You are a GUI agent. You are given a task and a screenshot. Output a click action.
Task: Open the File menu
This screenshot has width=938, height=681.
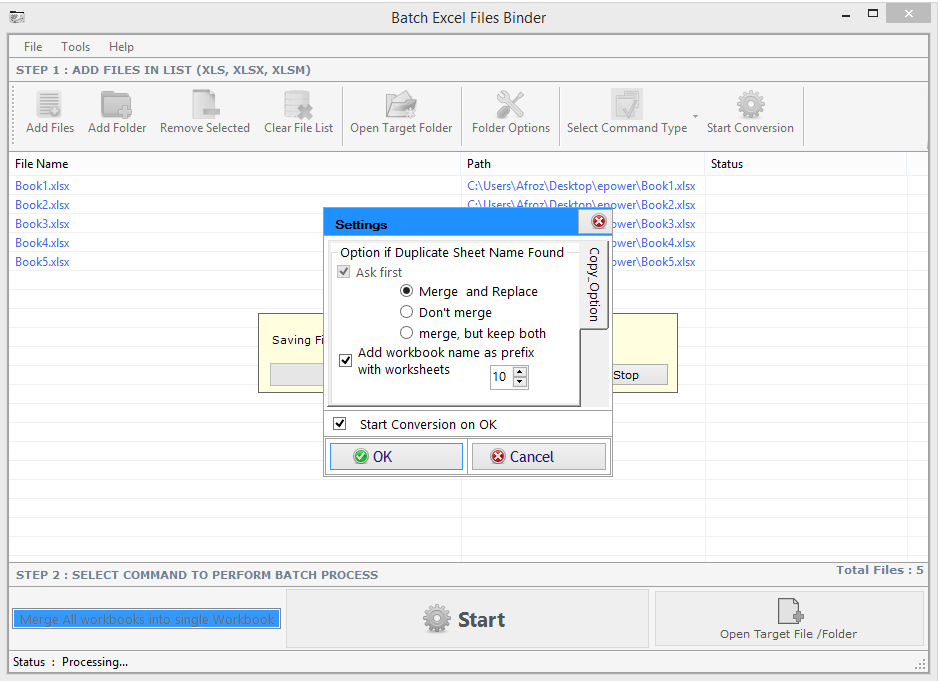click(33, 47)
